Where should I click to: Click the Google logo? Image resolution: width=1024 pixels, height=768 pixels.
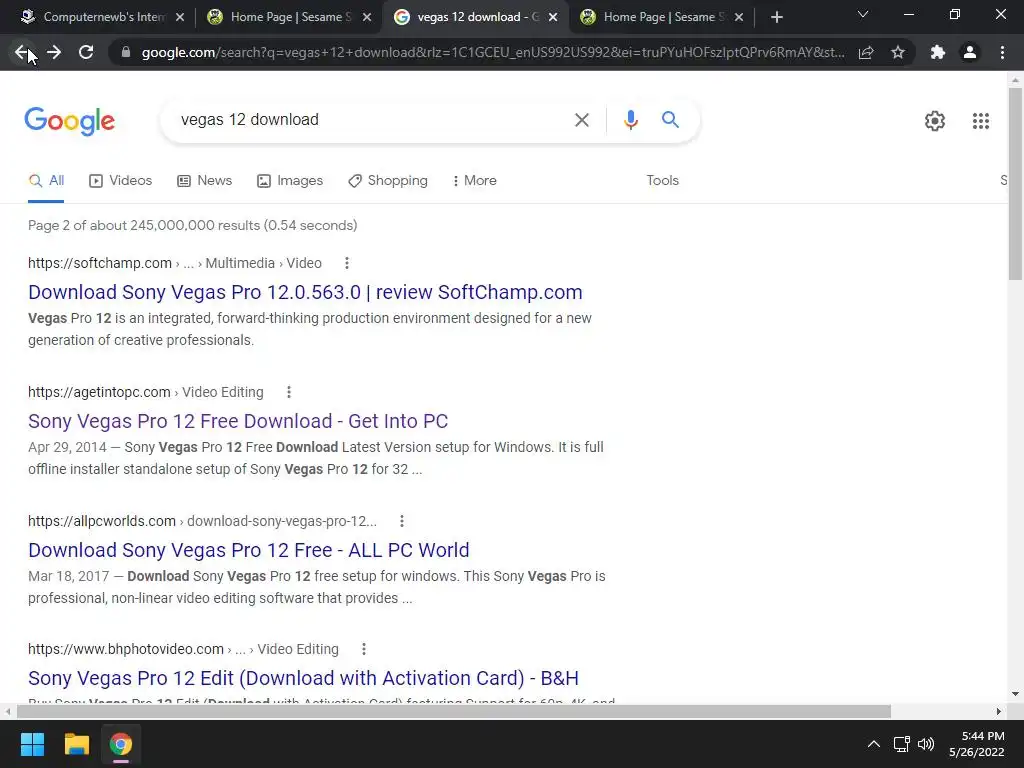[70, 121]
